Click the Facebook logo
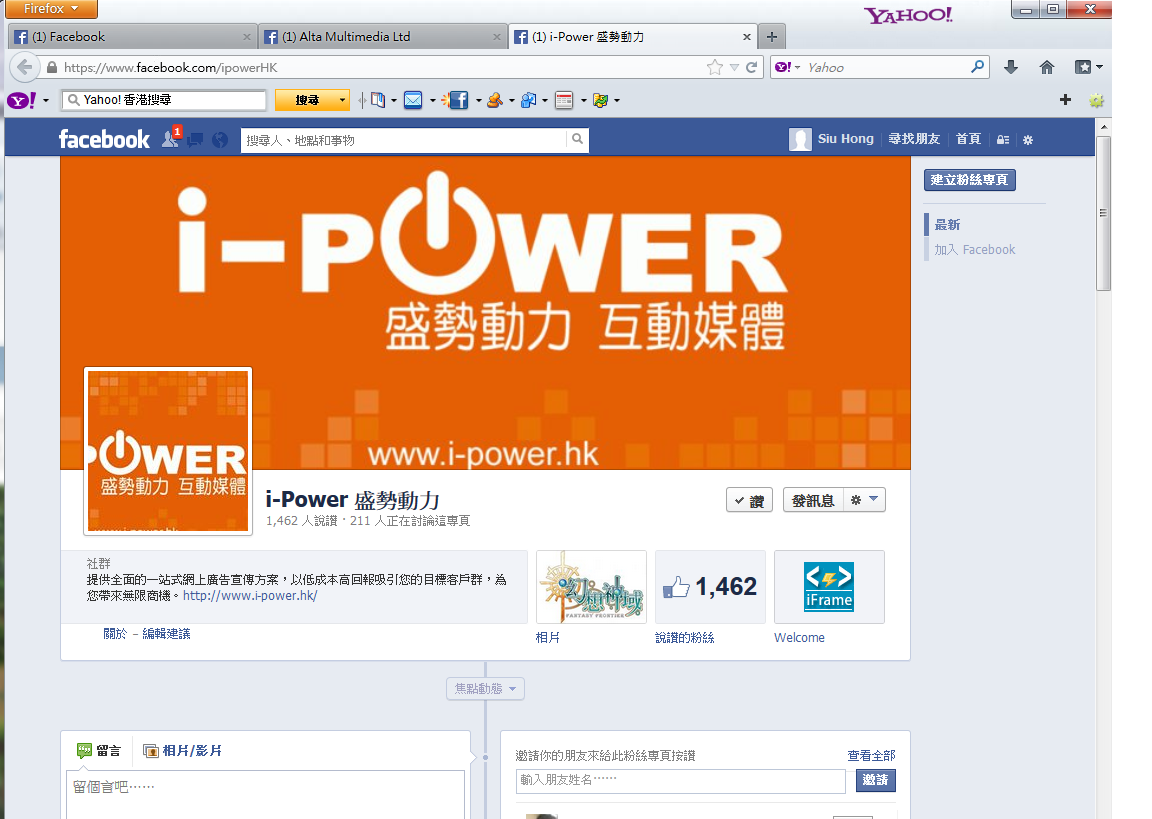 (104, 139)
